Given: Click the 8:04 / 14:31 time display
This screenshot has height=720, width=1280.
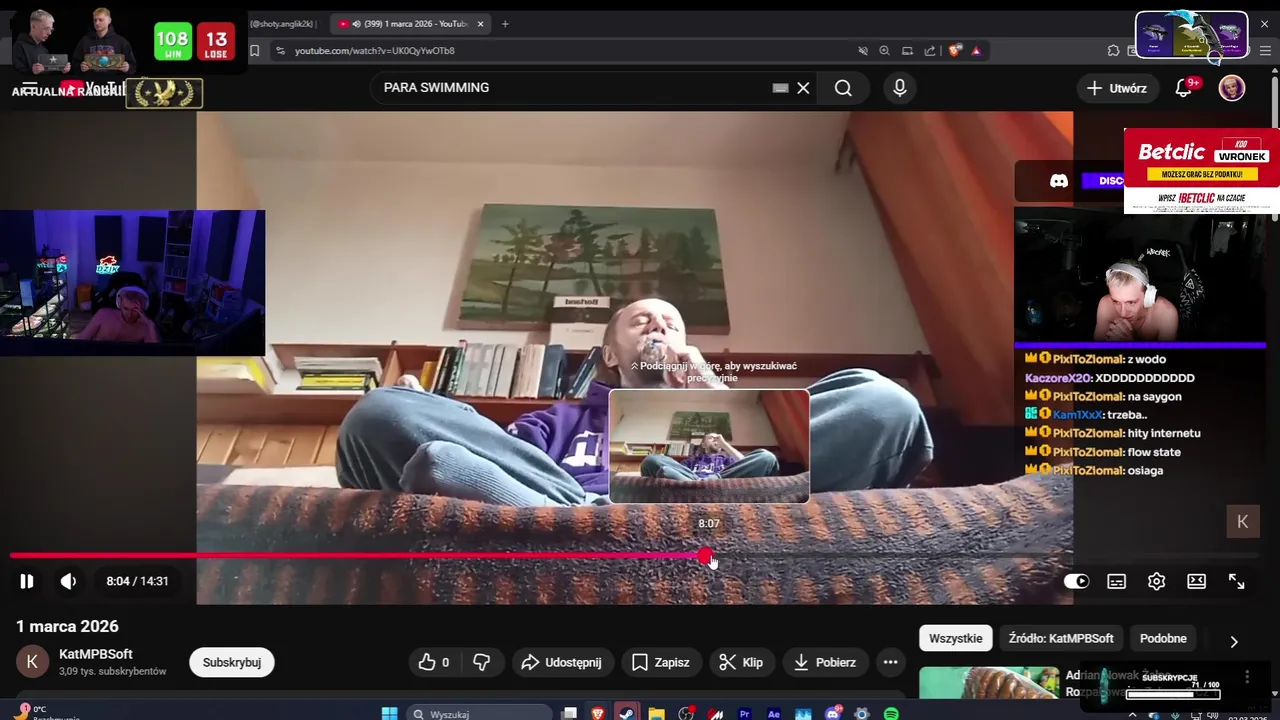Looking at the screenshot, I should coord(137,581).
